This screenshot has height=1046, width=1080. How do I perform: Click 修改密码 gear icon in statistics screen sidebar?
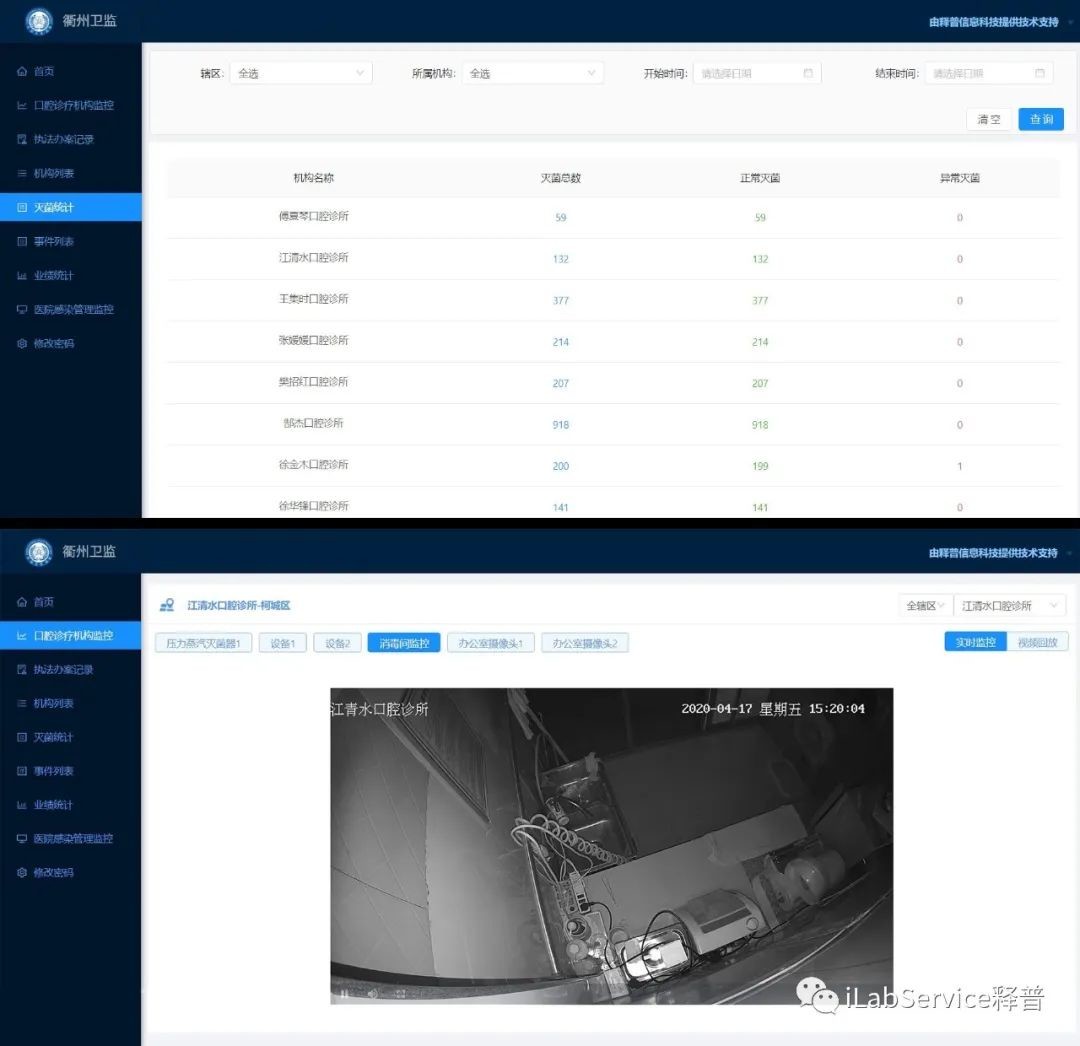point(22,343)
